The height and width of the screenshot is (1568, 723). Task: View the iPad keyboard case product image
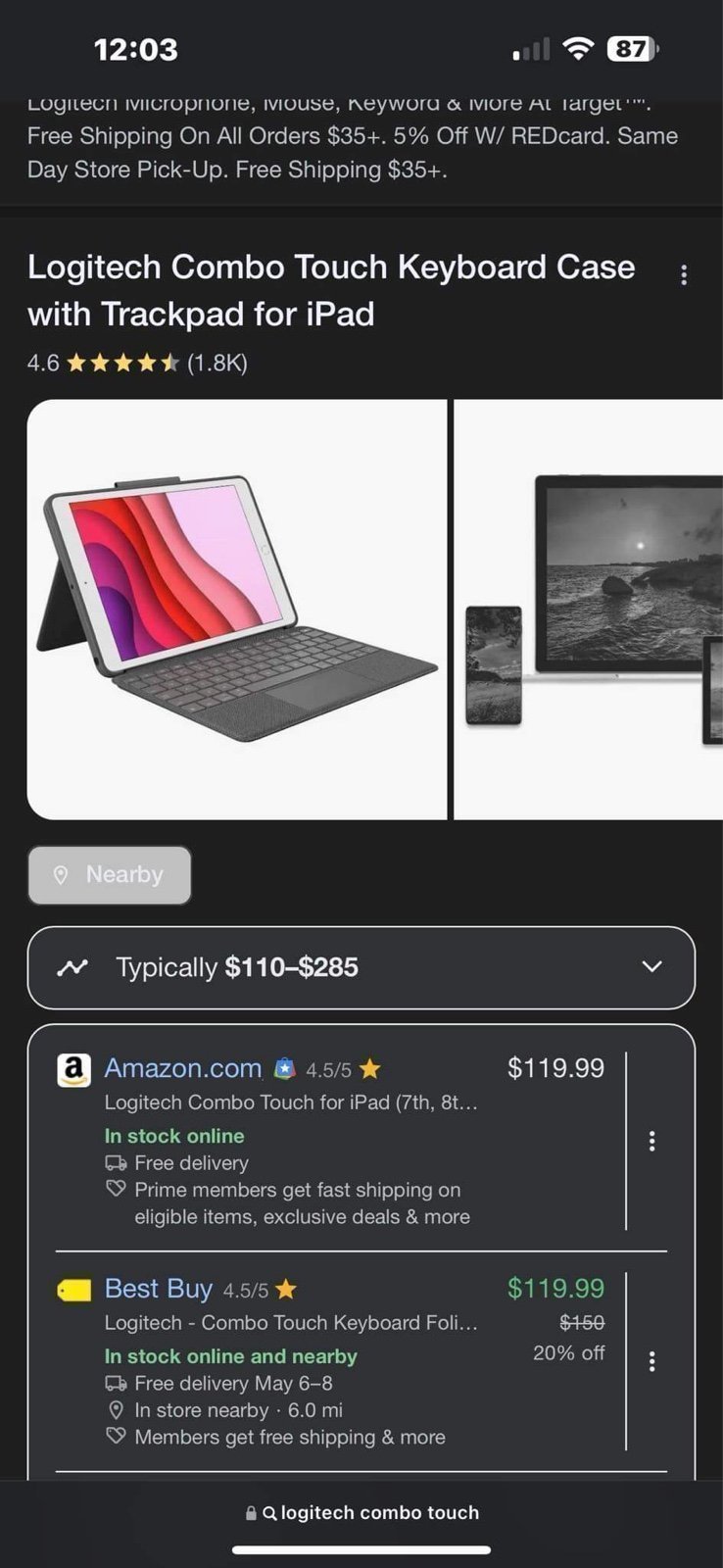237,610
